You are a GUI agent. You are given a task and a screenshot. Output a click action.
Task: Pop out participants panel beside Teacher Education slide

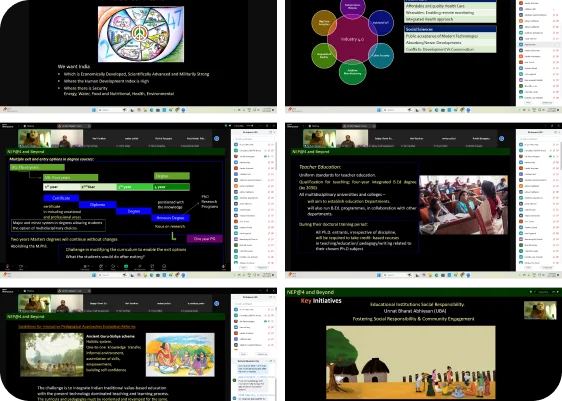[x=556, y=132]
